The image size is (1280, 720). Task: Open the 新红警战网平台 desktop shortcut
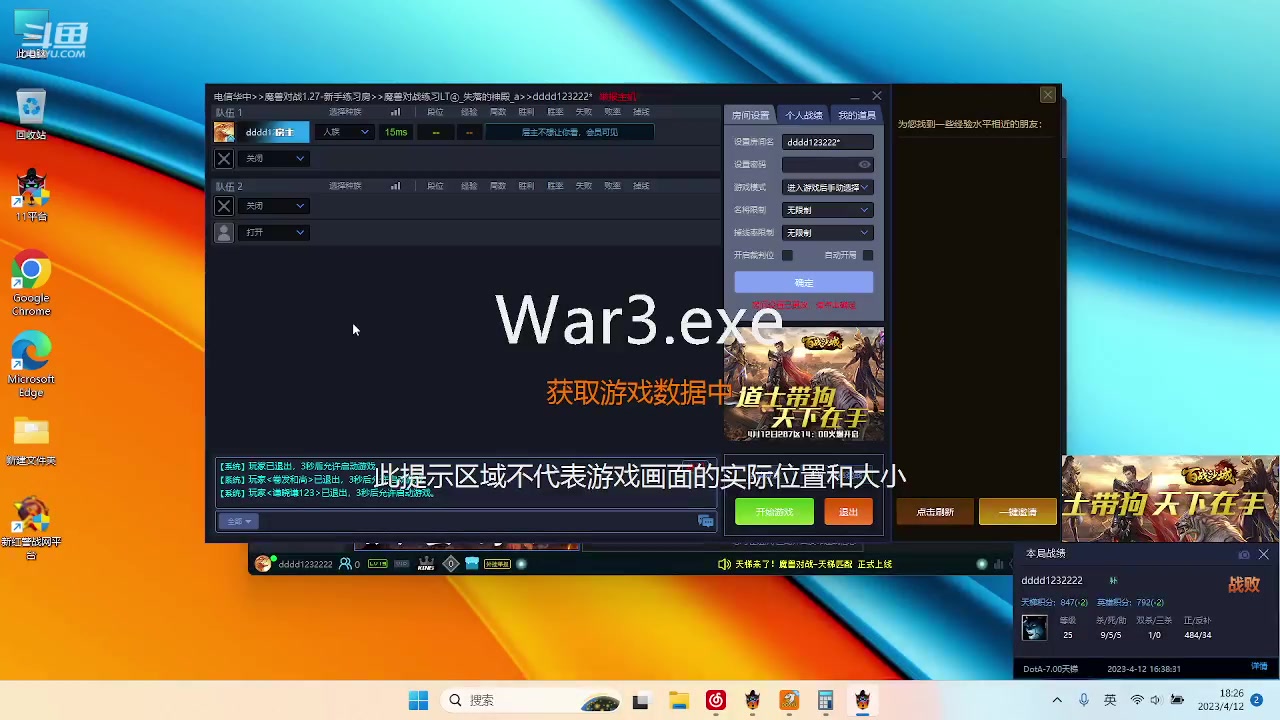click(x=31, y=527)
